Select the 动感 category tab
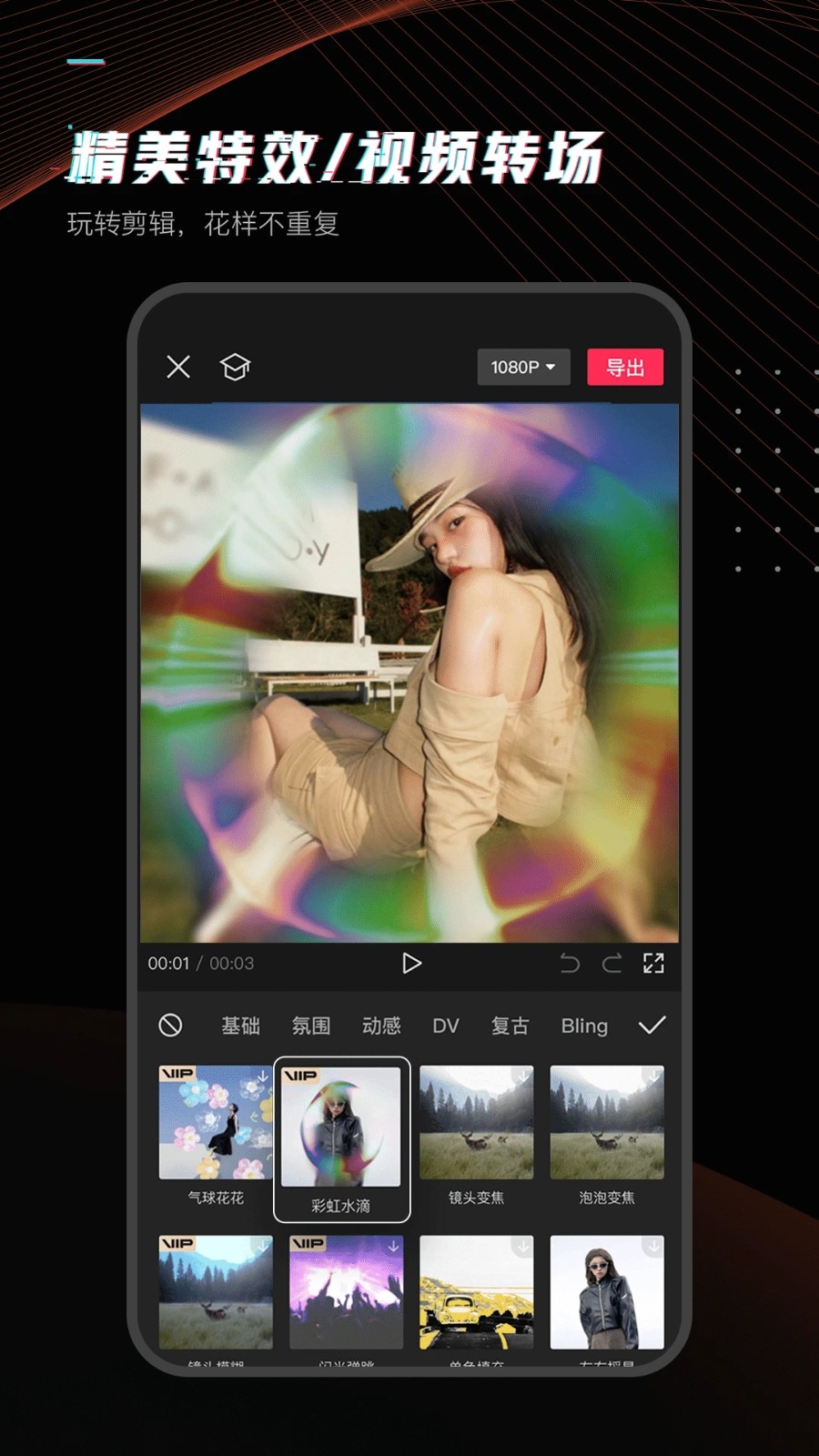The image size is (819, 1456). point(381,1026)
